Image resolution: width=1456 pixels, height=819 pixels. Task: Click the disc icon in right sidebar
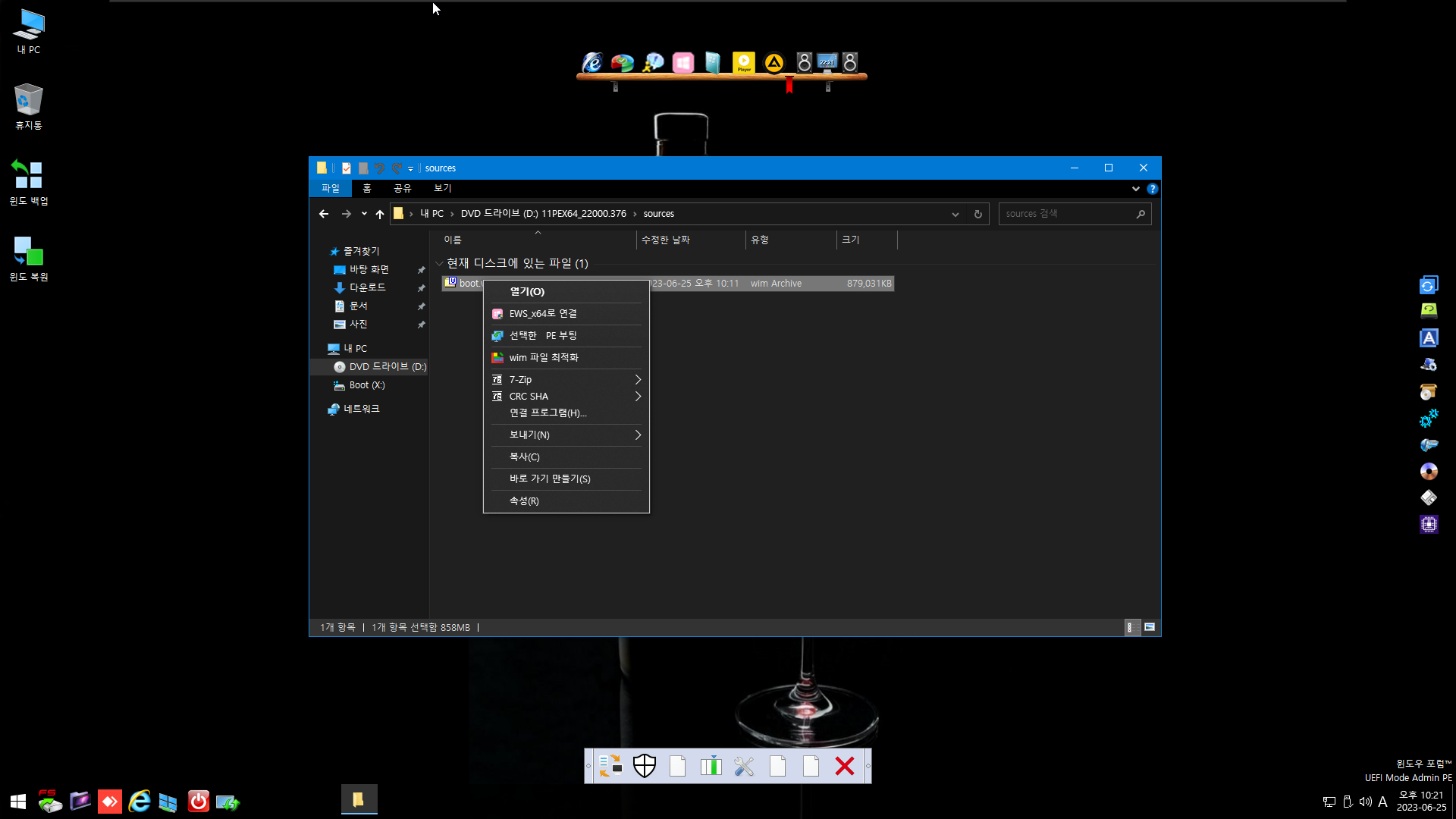1429,472
